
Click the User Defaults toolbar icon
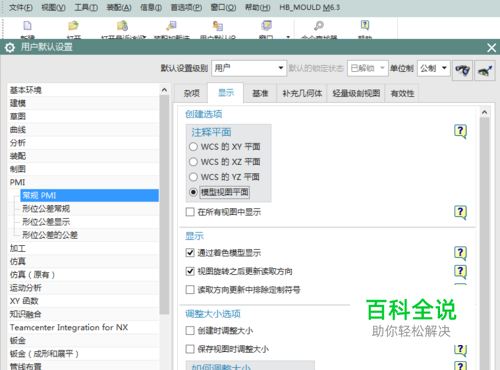(x=218, y=26)
